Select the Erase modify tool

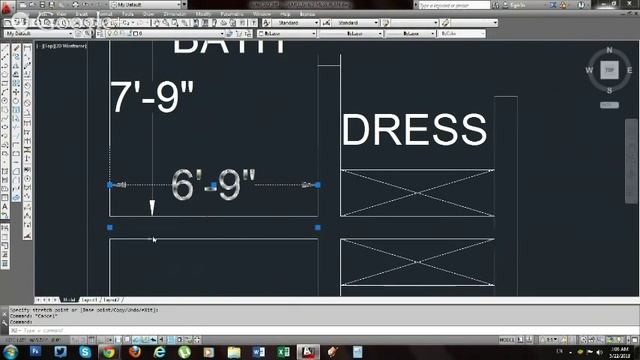16,49
